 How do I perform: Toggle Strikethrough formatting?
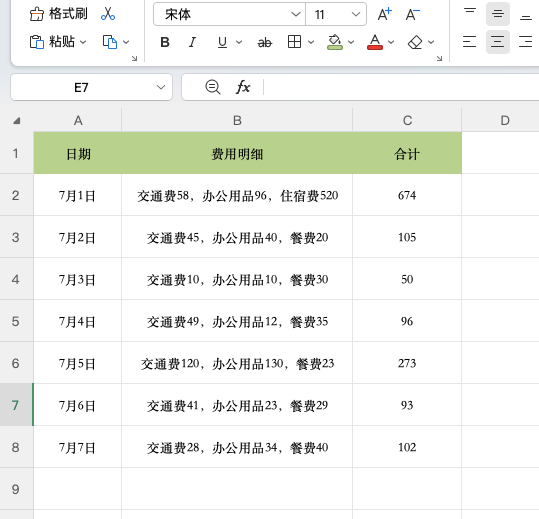265,43
